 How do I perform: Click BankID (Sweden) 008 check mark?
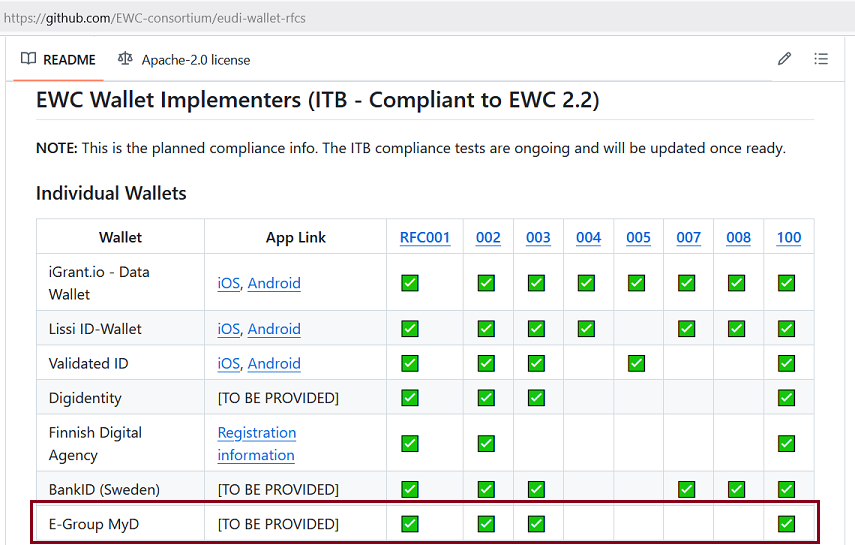pyautogui.click(x=736, y=489)
